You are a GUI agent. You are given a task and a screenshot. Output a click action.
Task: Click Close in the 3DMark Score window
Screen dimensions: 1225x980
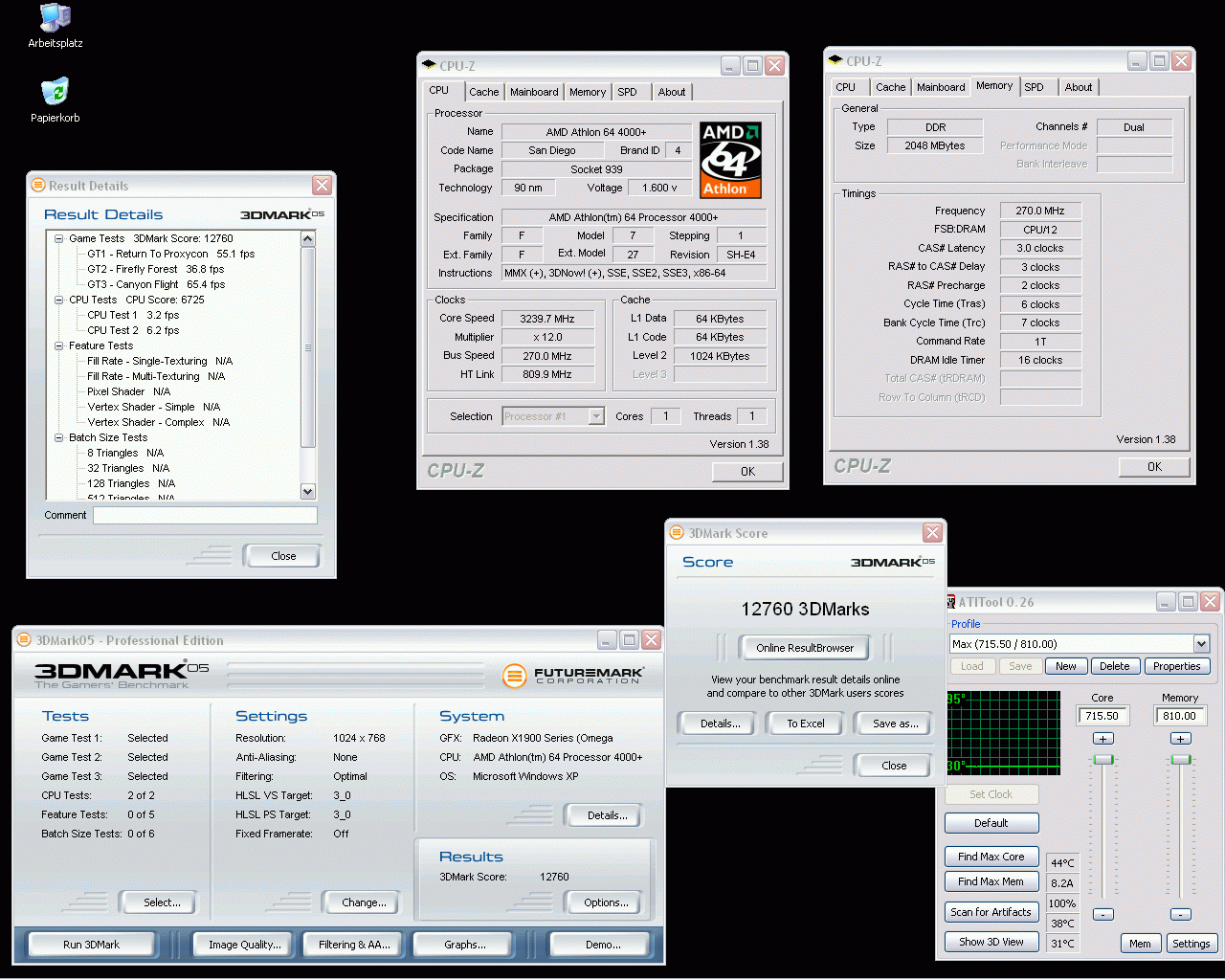pos(893,766)
